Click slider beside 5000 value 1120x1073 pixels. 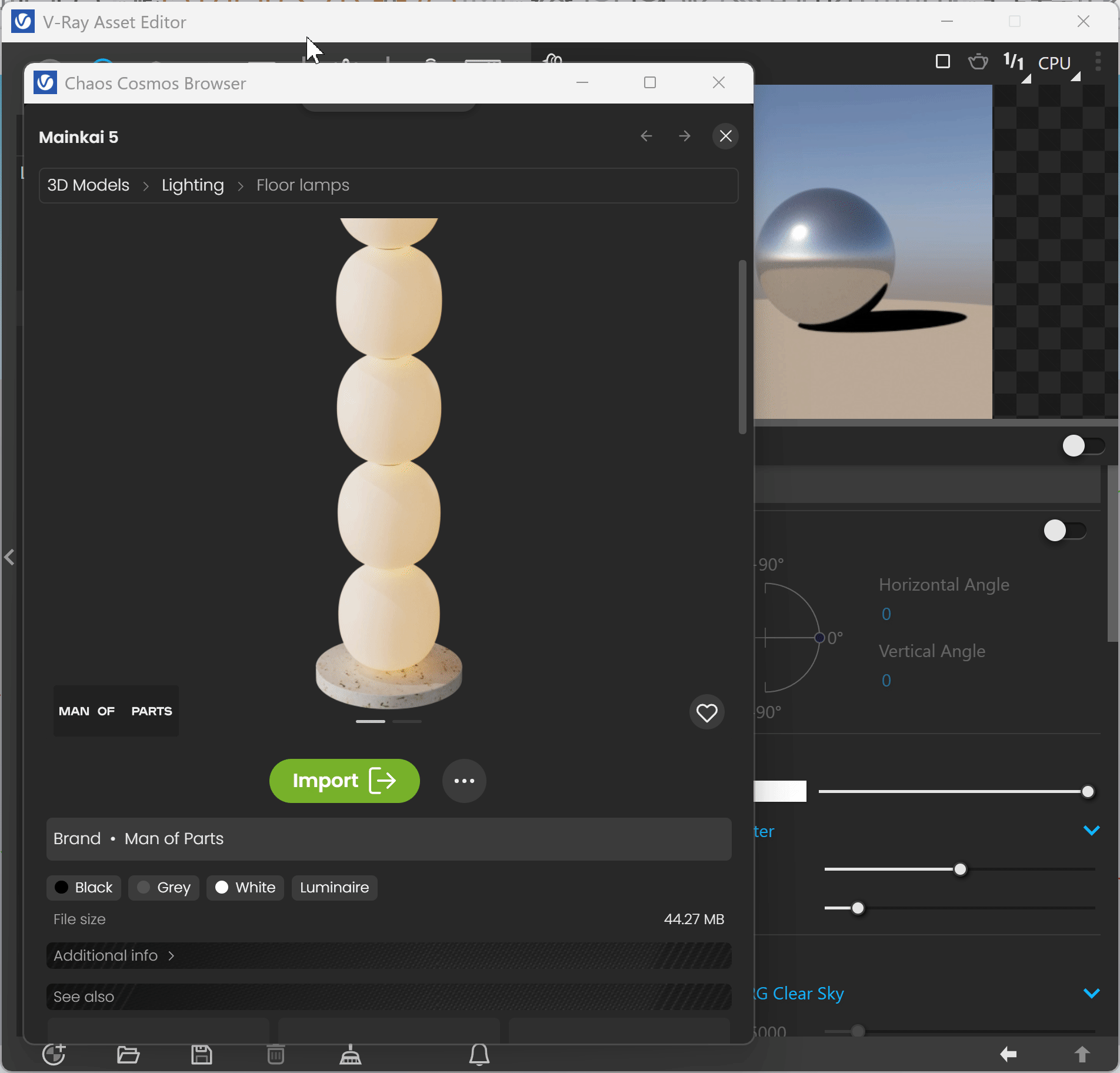point(959,1031)
